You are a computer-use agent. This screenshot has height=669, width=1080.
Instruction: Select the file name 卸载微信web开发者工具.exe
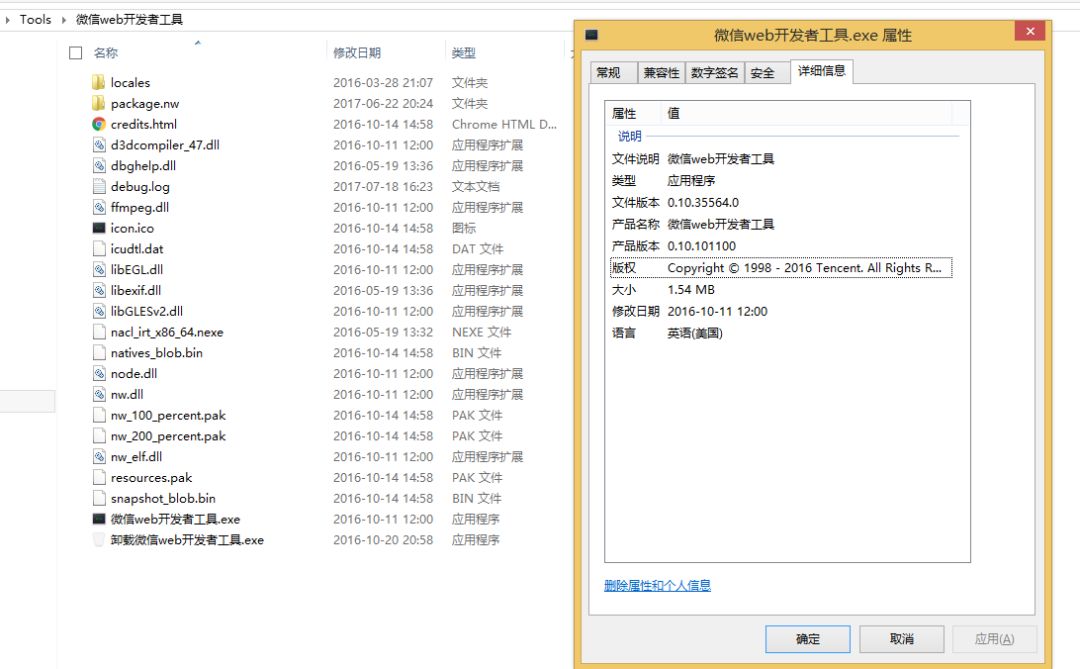[187, 540]
